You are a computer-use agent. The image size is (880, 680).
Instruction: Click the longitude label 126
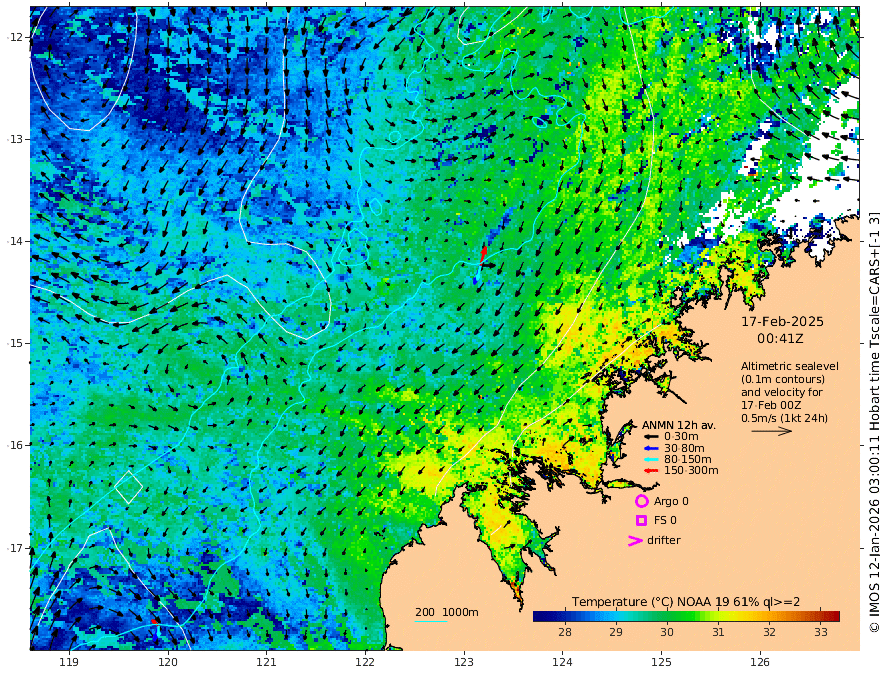[760, 662]
